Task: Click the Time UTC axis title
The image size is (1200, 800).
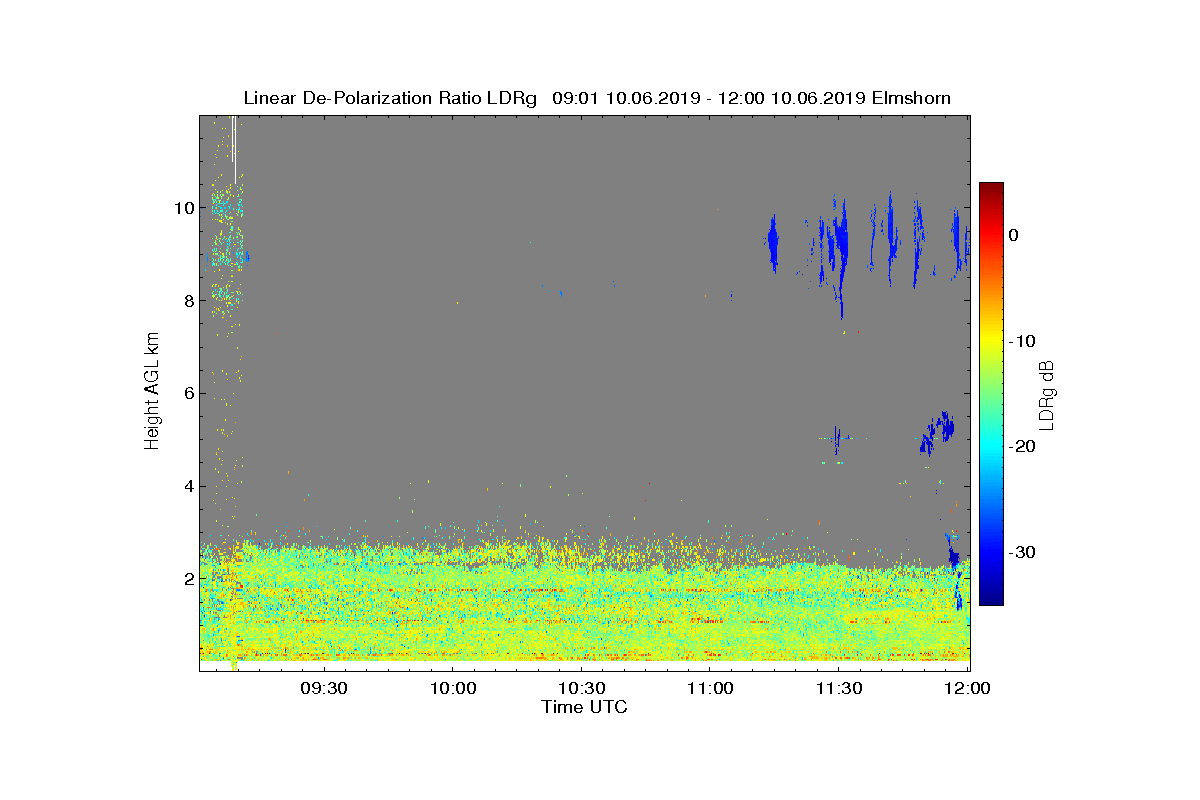Action: 584,707
